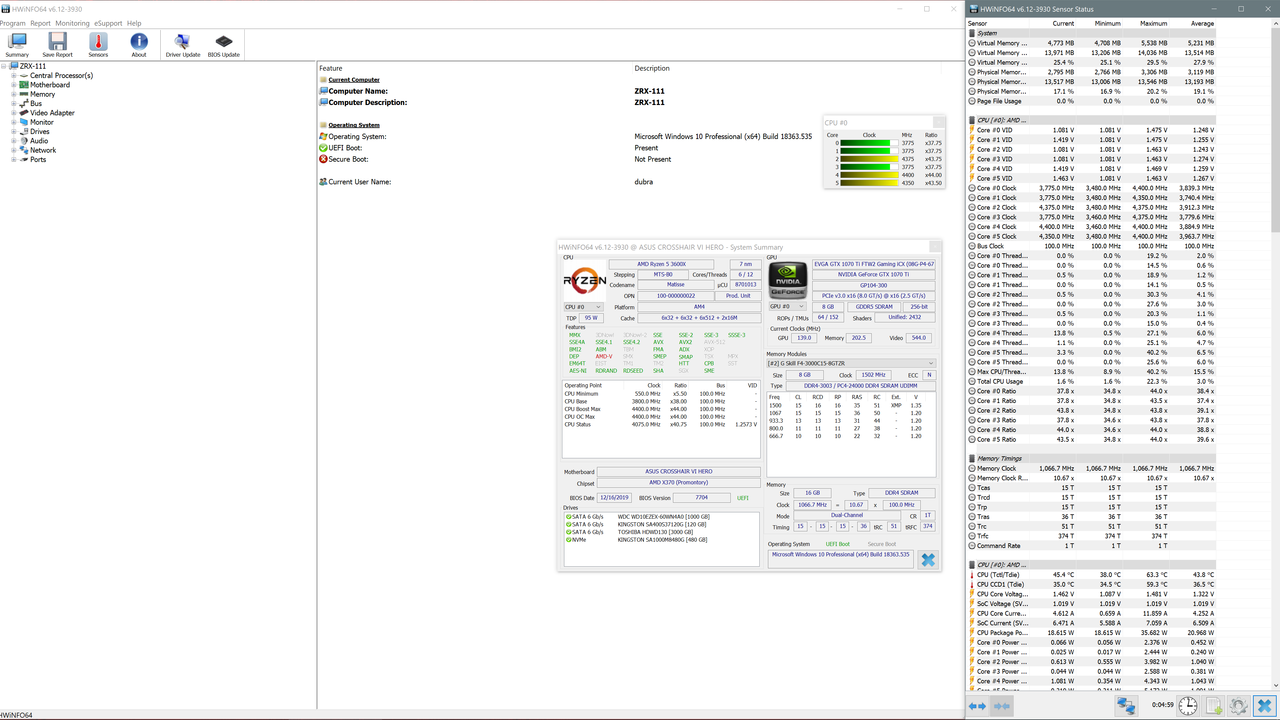The width and height of the screenshot is (1280, 720).
Task: Open the eSupport menu
Action: pos(108,23)
